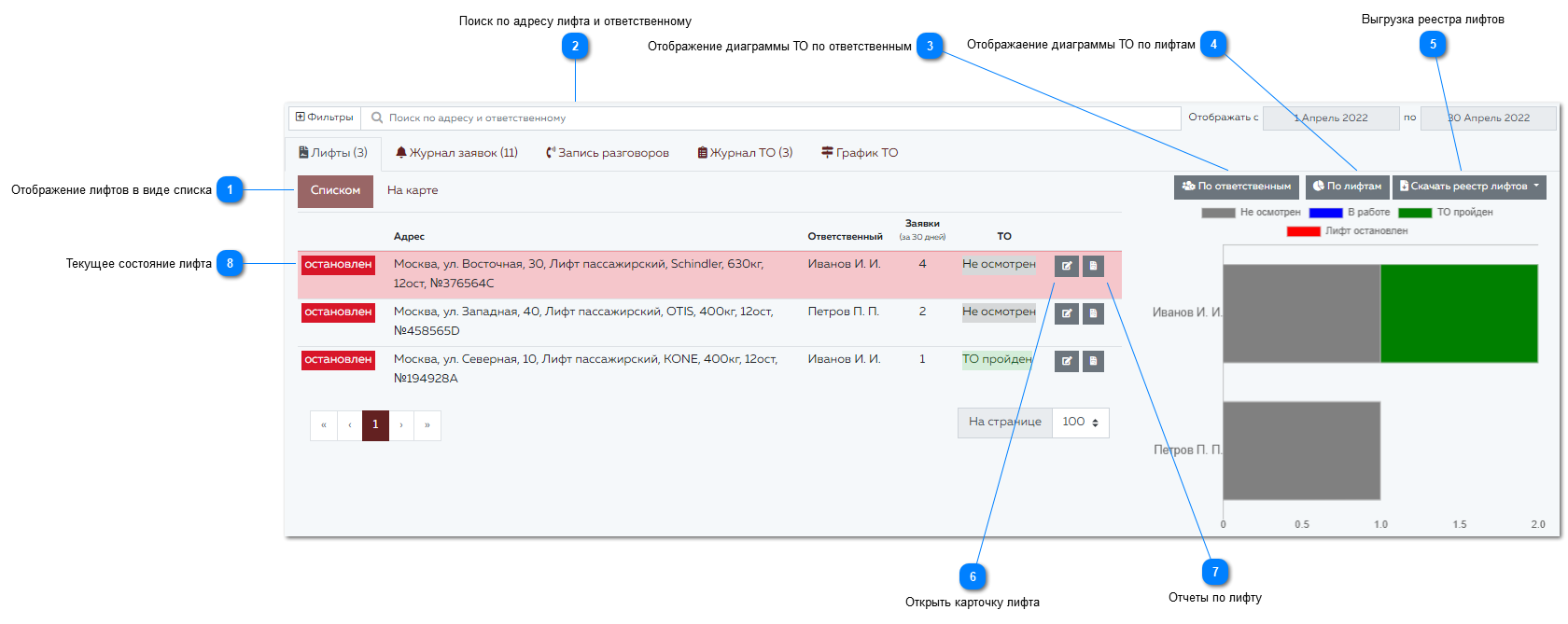This screenshot has width=1568, height=624.
Task: Click responsible Петров П. П. in the table
Action: pos(844,312)
